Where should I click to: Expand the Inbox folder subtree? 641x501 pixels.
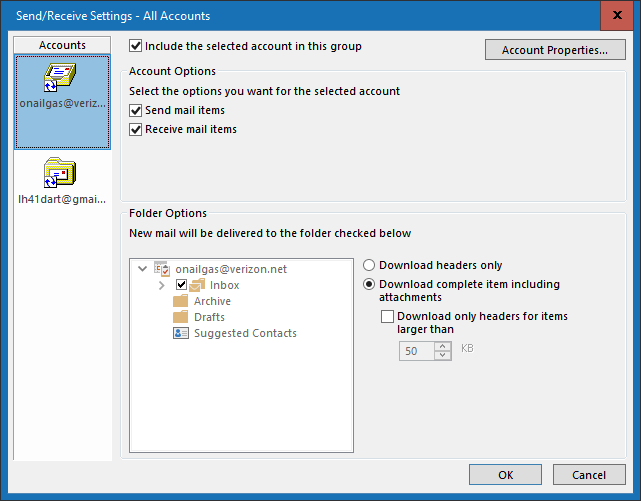coord(162,285)
